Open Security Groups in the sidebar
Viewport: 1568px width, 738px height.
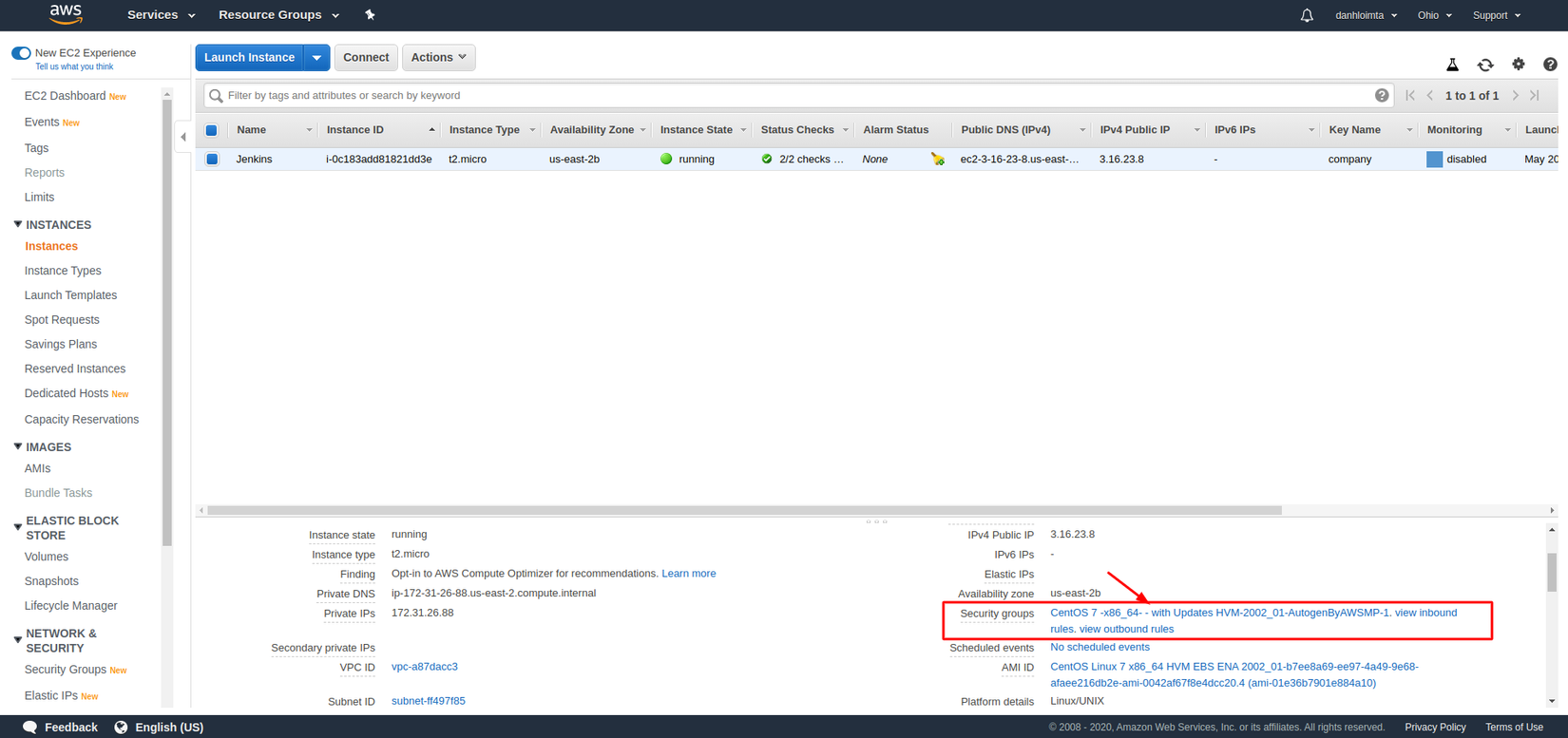[66, 670]
